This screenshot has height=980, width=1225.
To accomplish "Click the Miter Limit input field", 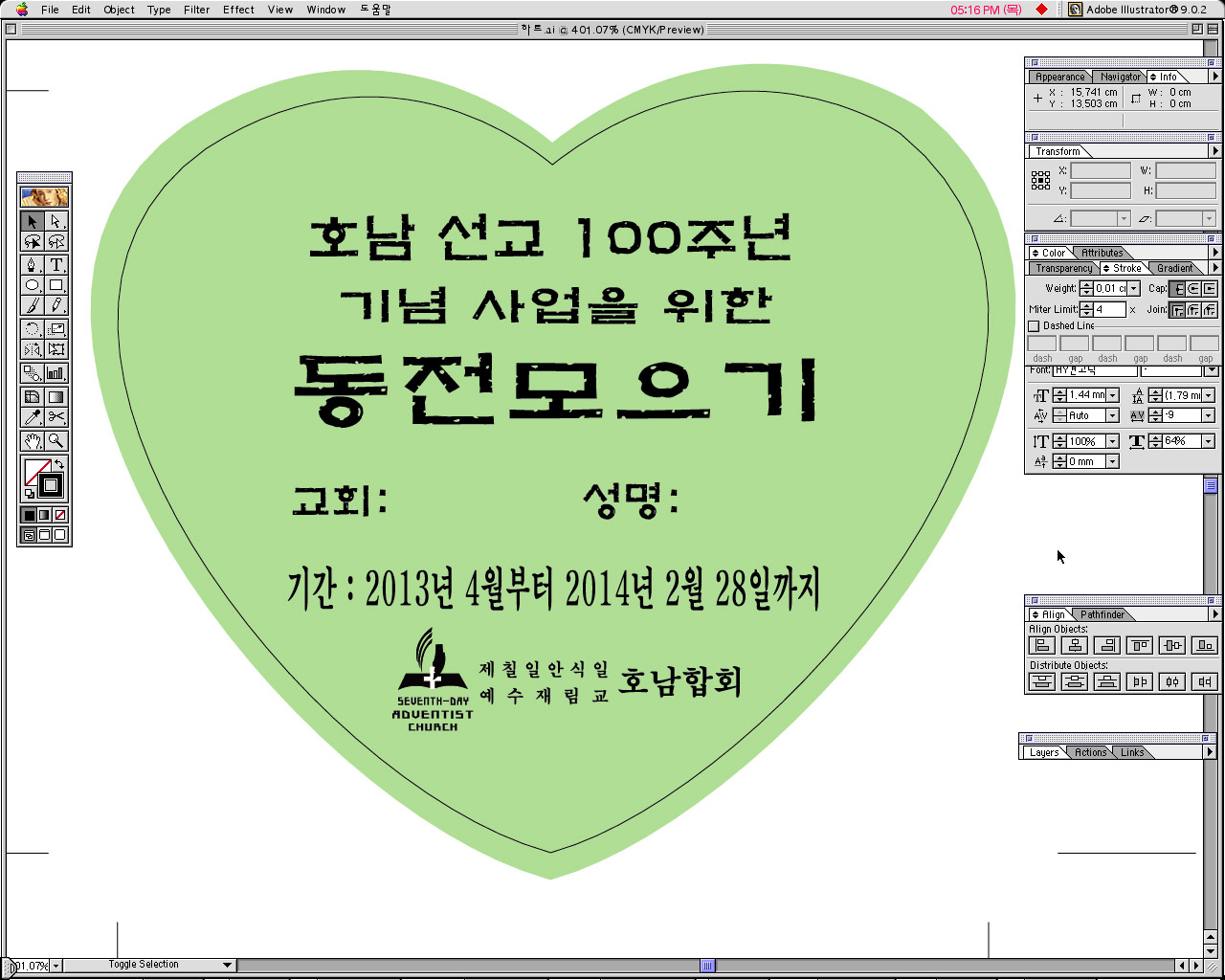I will 1110,310.
